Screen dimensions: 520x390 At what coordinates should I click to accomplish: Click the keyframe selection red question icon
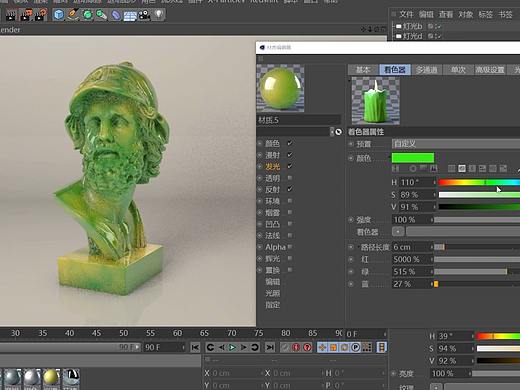(307, 347)
